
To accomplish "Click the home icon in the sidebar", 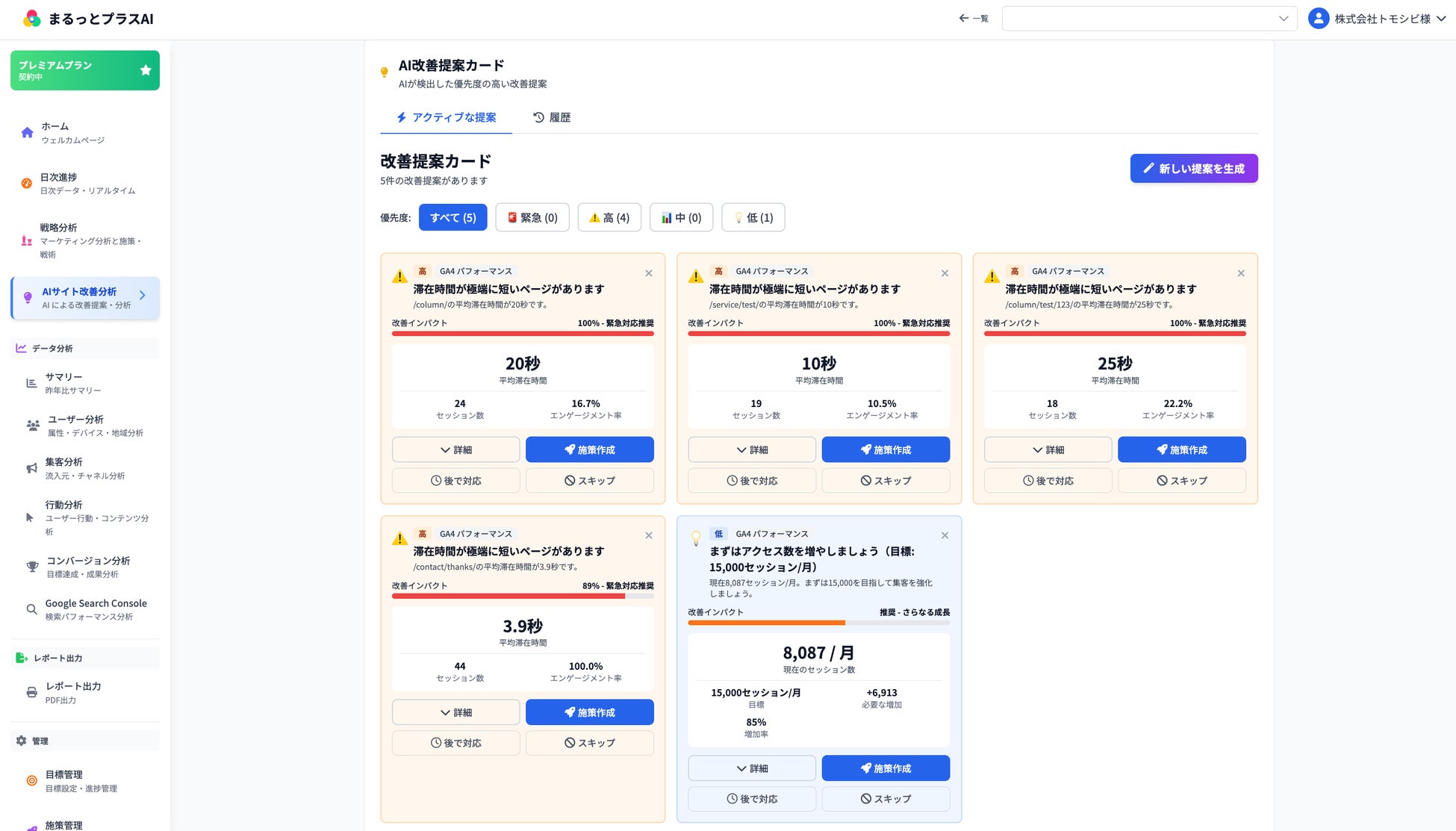I will pyautogui.click(x=28, y=133).
